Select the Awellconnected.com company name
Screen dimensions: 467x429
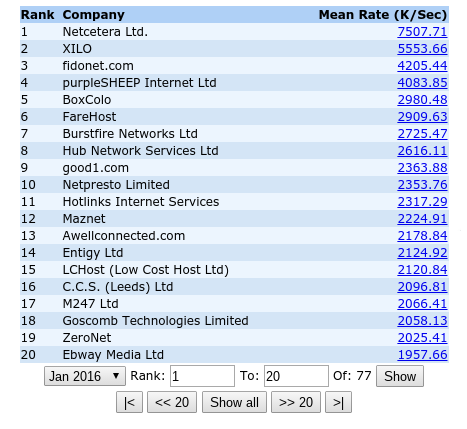pyautogui.click(x=124, y=236)
